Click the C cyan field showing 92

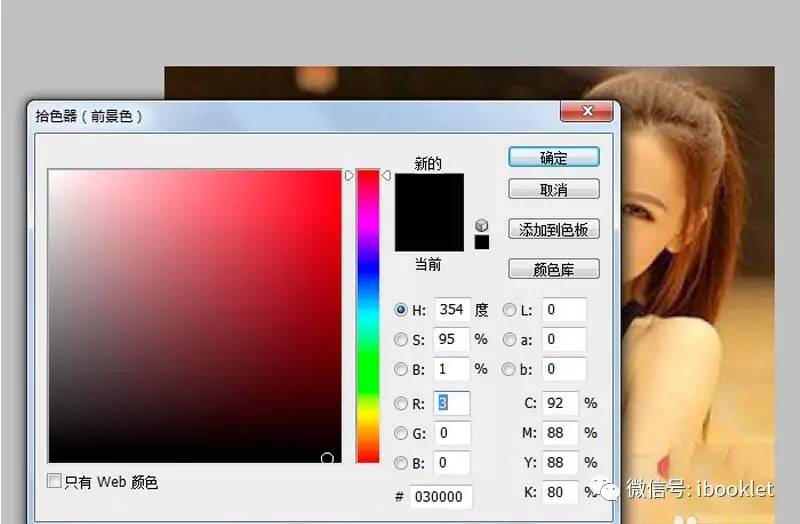[x=560, y=403]
